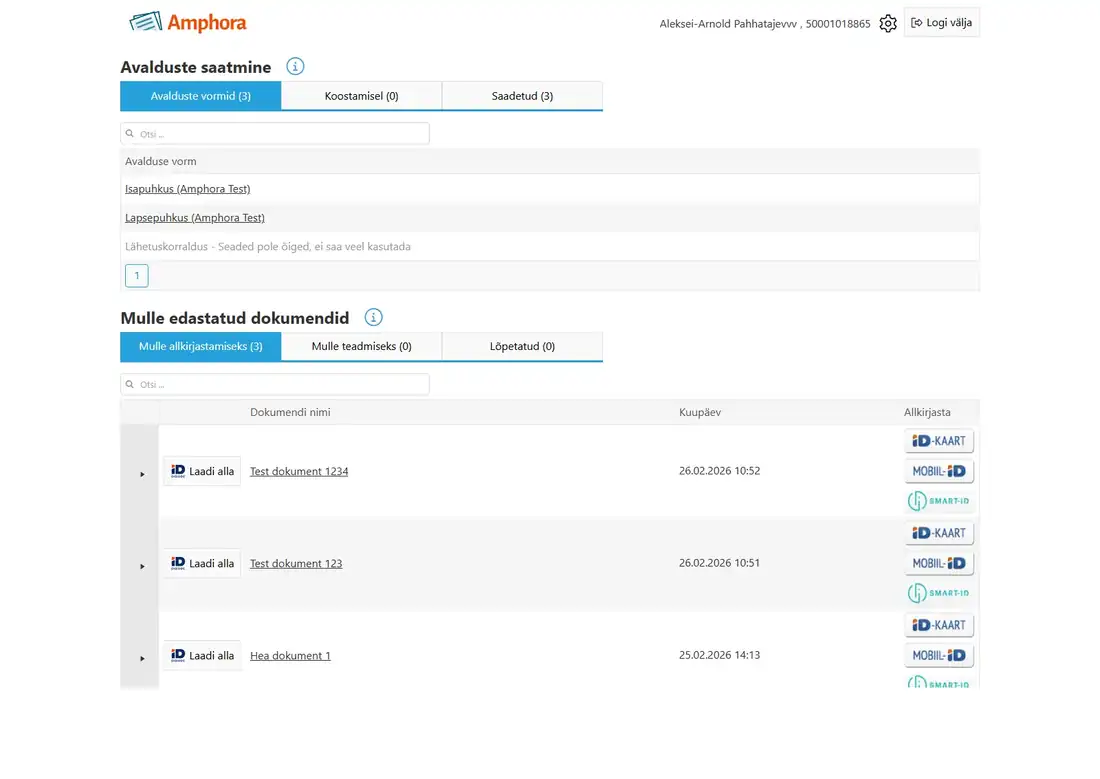Expand the Test dokument 123 row
The width and height of the screenshot is (1100, 779).
click(142, 566)
